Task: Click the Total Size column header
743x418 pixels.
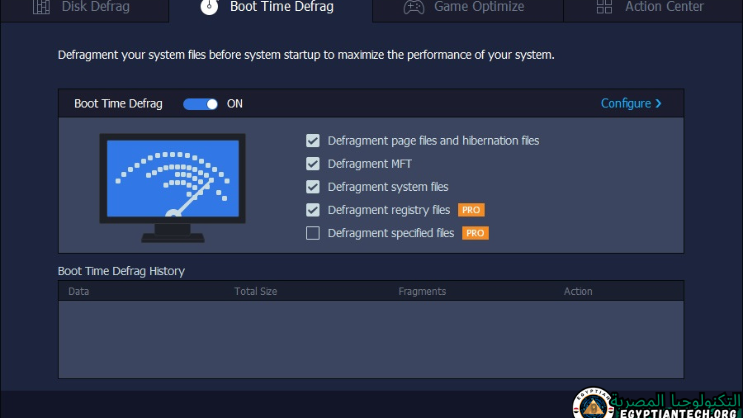Action: click(x=256, y=292)
